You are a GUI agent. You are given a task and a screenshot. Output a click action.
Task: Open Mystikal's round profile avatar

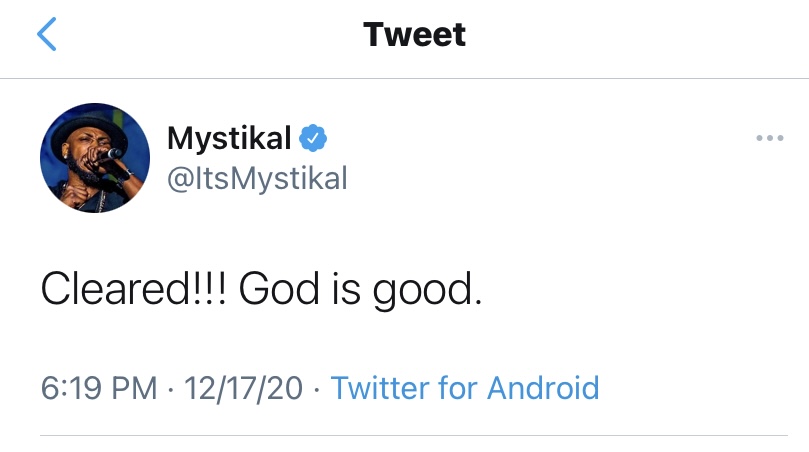[95, 157]
